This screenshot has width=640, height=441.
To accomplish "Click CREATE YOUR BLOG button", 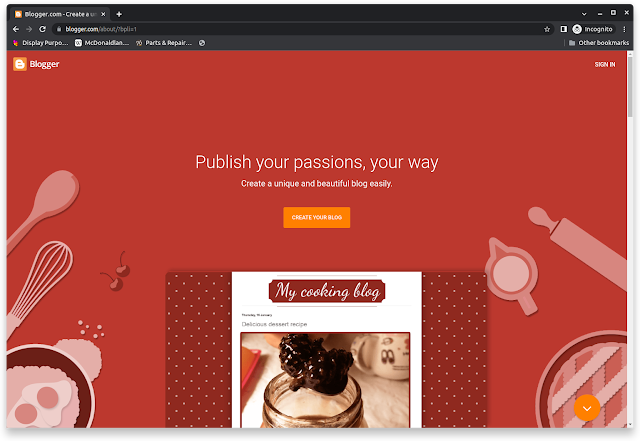I will (317, 217).
